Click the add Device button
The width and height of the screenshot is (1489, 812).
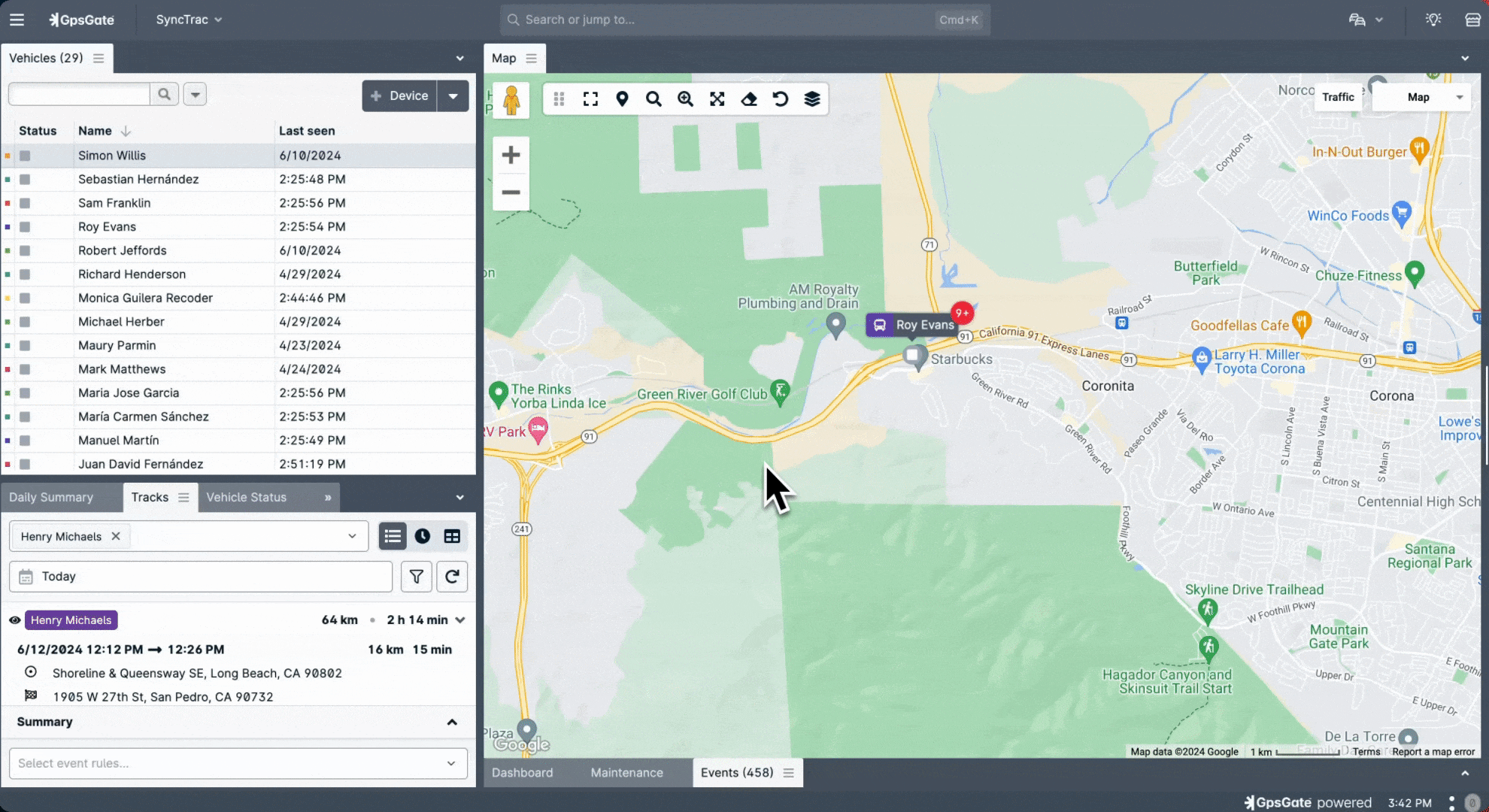399,96
